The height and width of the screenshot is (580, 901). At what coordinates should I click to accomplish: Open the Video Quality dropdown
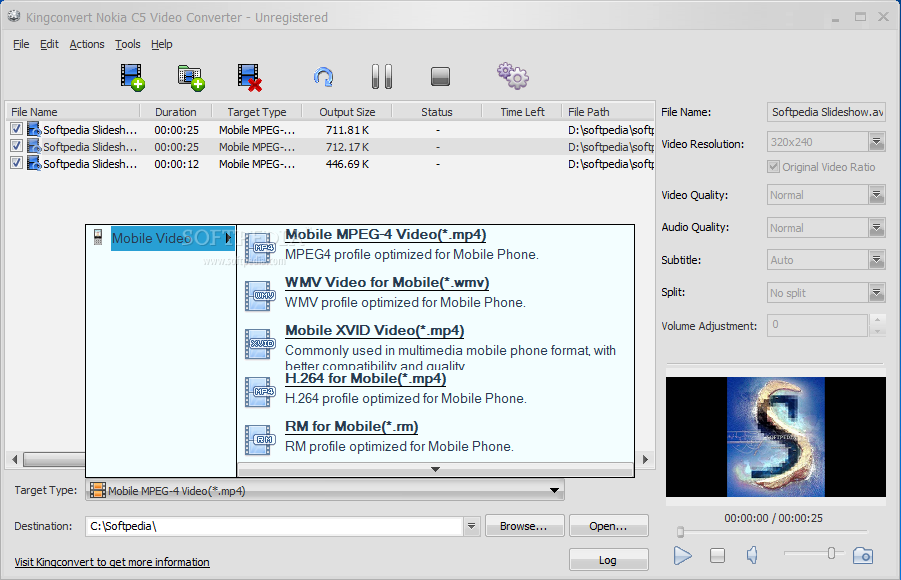[876, 195]
